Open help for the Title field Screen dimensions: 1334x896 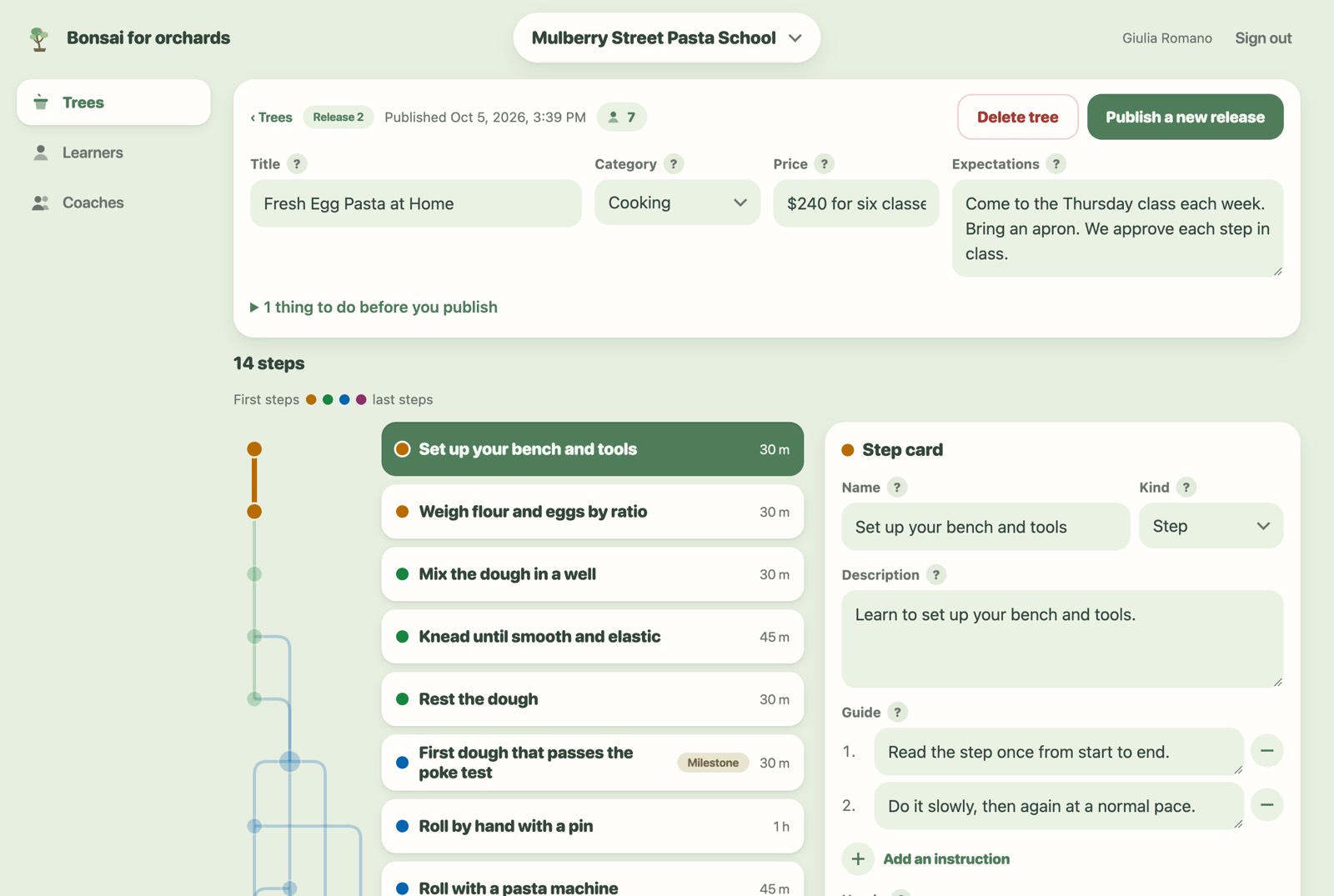tap(297, 164)
